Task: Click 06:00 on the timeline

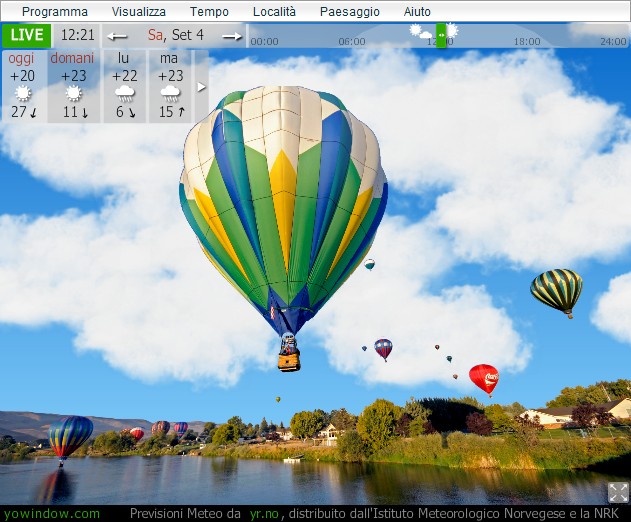Action: click(352, 41)
